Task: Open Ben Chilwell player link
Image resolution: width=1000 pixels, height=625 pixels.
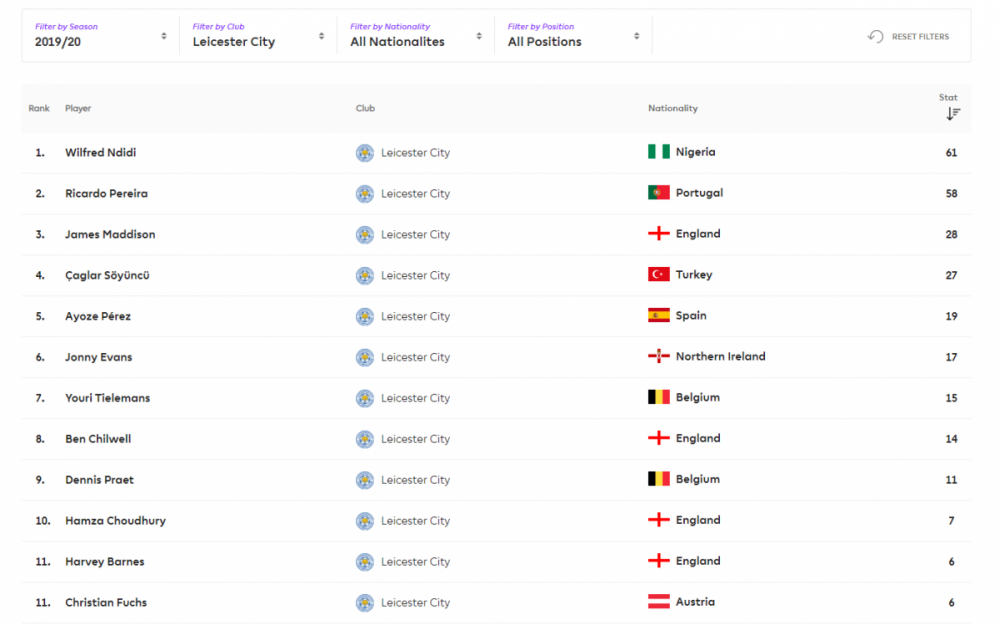Action: [x=98, y=439]
